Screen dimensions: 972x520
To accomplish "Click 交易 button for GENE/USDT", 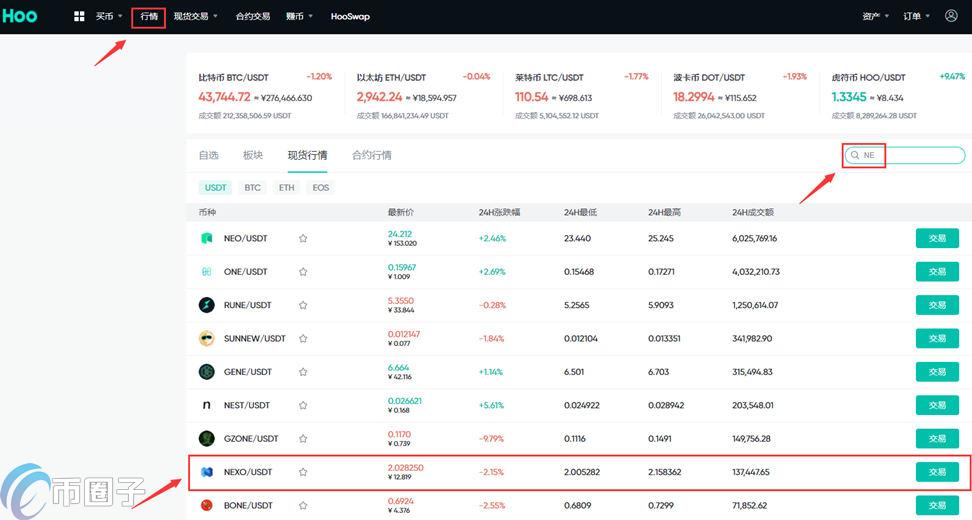I will (937, 372).
